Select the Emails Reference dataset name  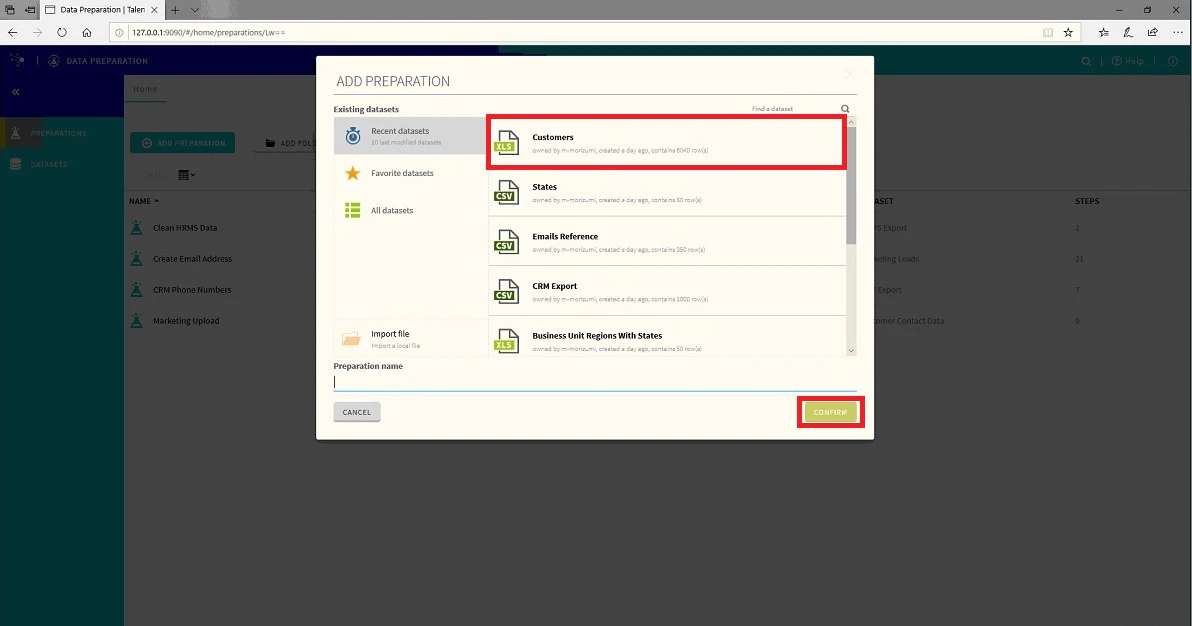[x=565, y=237]
